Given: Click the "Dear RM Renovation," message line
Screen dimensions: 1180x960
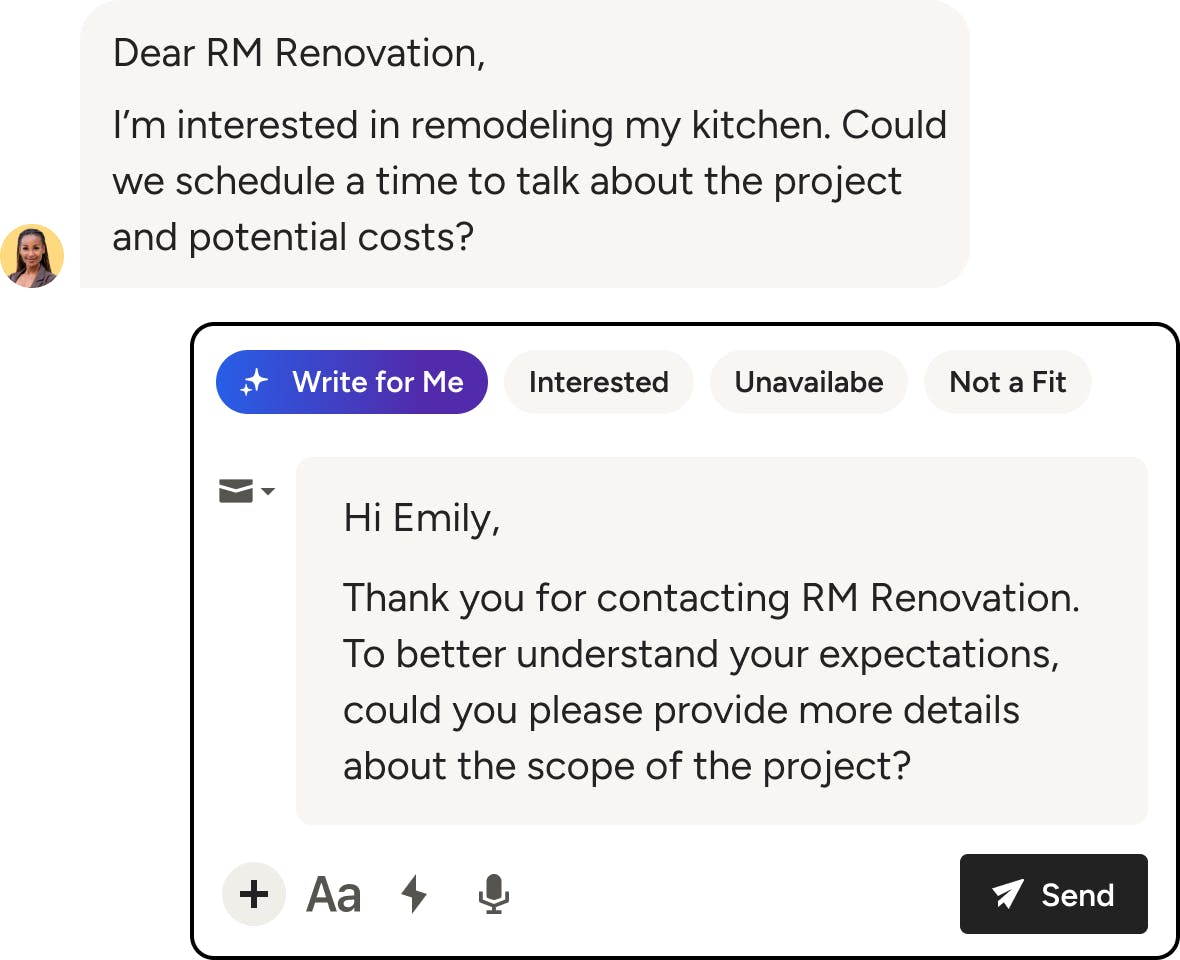Looking at the screenshot, I should click(x=299, y=53).
